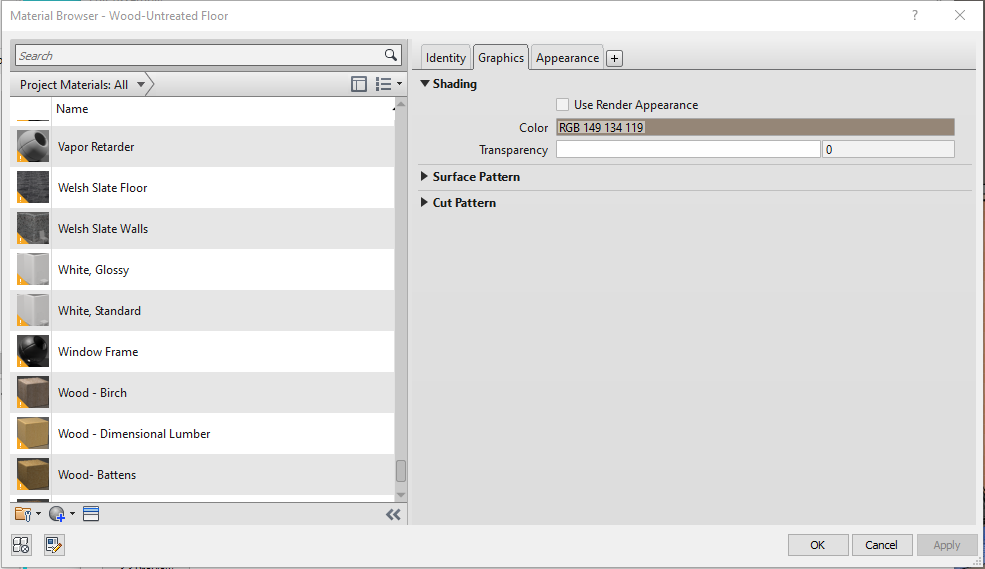Click the material parameters edit icon

(x=54, y=545)
